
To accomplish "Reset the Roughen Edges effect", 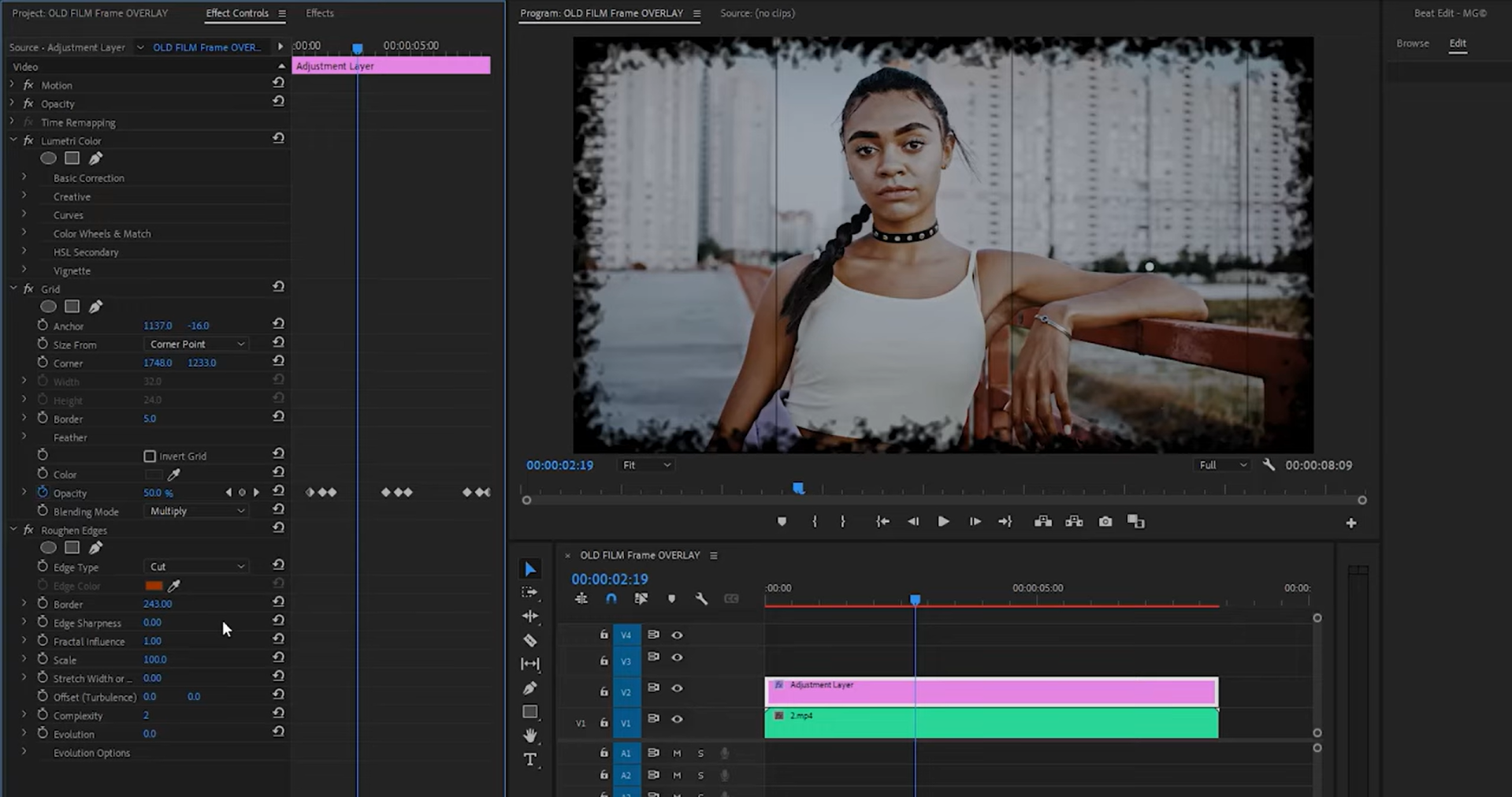I will click(x=278, y=527).
